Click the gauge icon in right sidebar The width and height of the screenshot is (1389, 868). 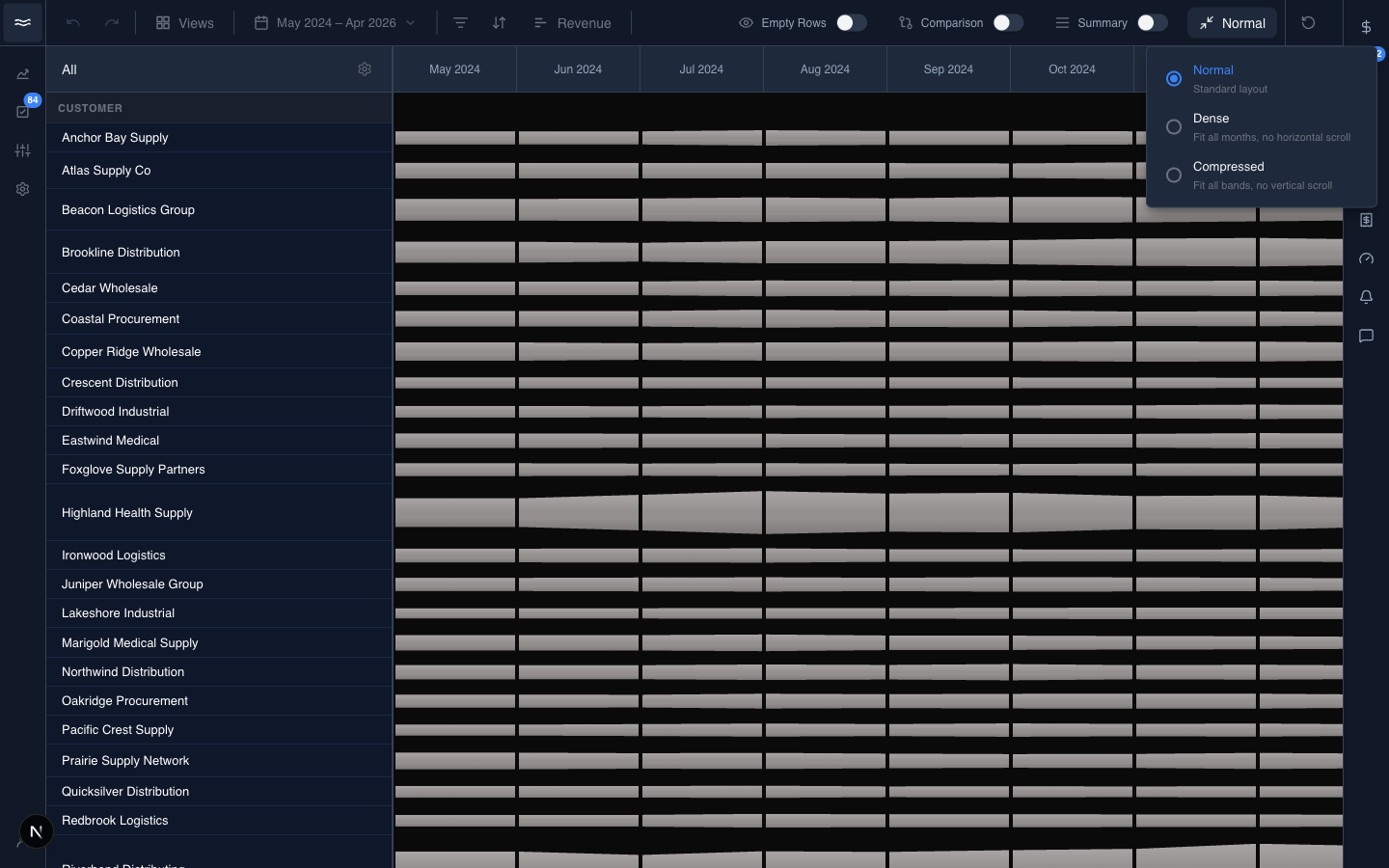pos(1366,258)
